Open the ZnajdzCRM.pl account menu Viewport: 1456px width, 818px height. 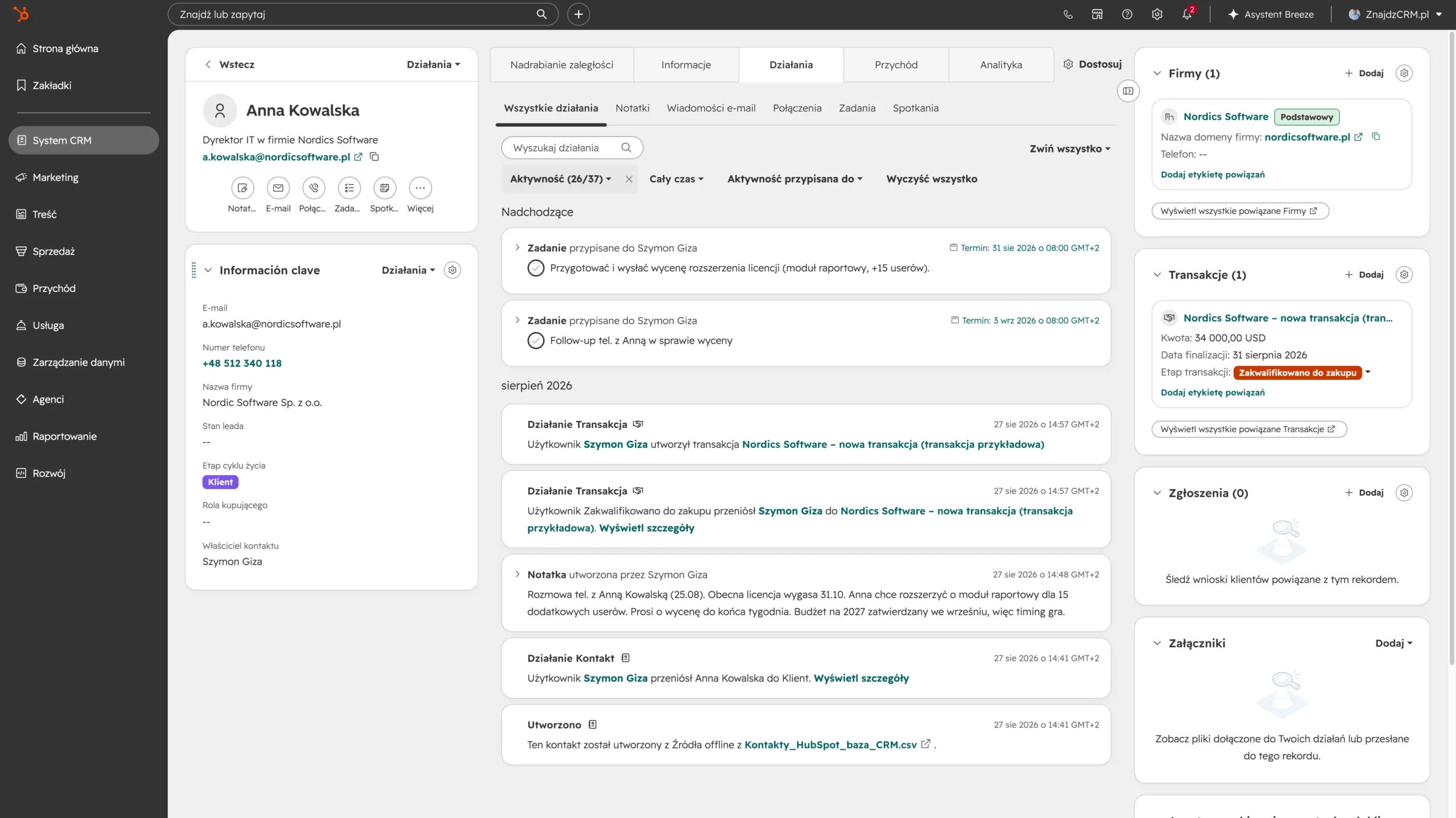tap(1395, 15)
